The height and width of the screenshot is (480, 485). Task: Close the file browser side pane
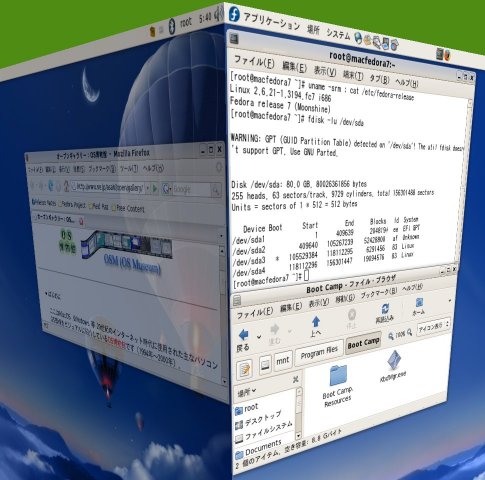(295, 380)
